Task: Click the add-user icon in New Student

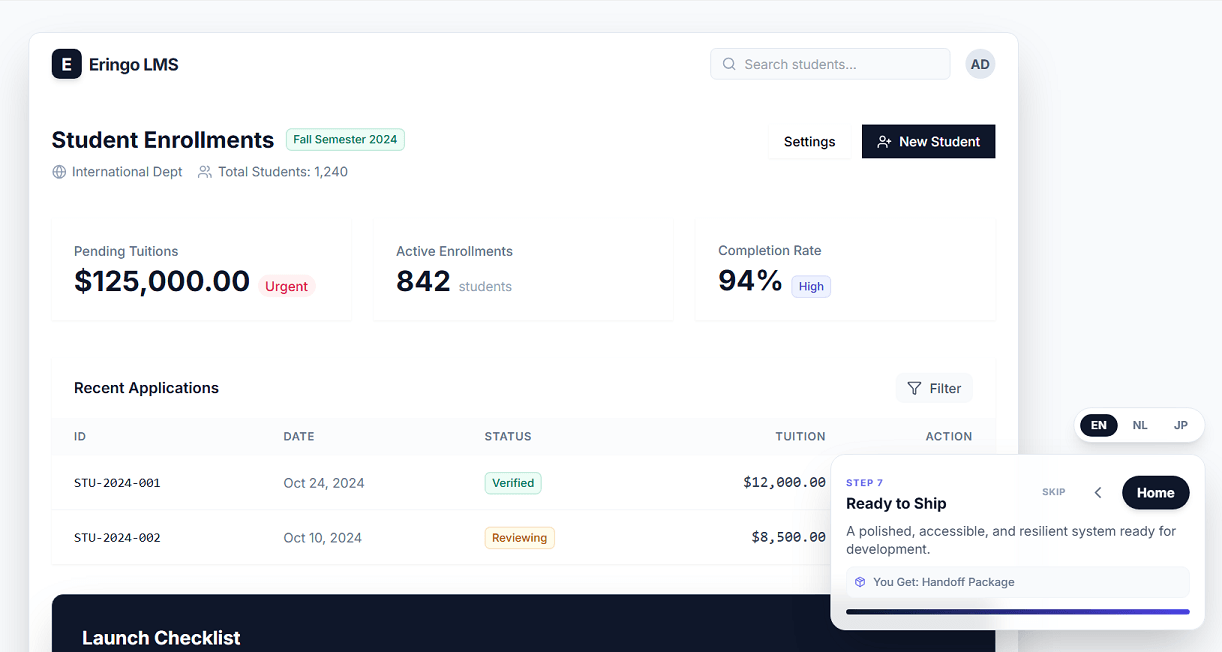Action: [x=884, y=142]
